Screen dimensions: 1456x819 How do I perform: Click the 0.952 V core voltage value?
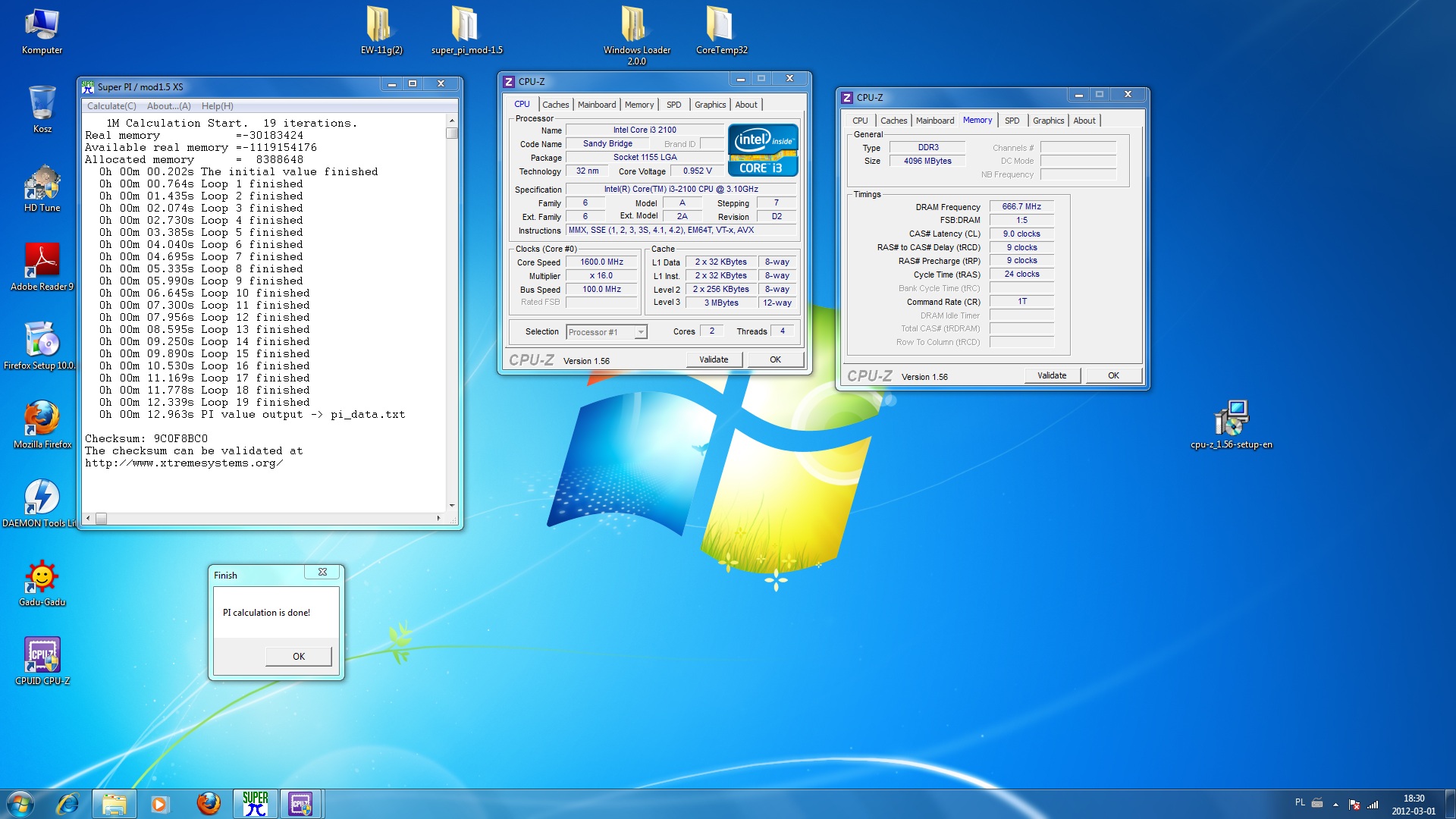click(697, 171)
